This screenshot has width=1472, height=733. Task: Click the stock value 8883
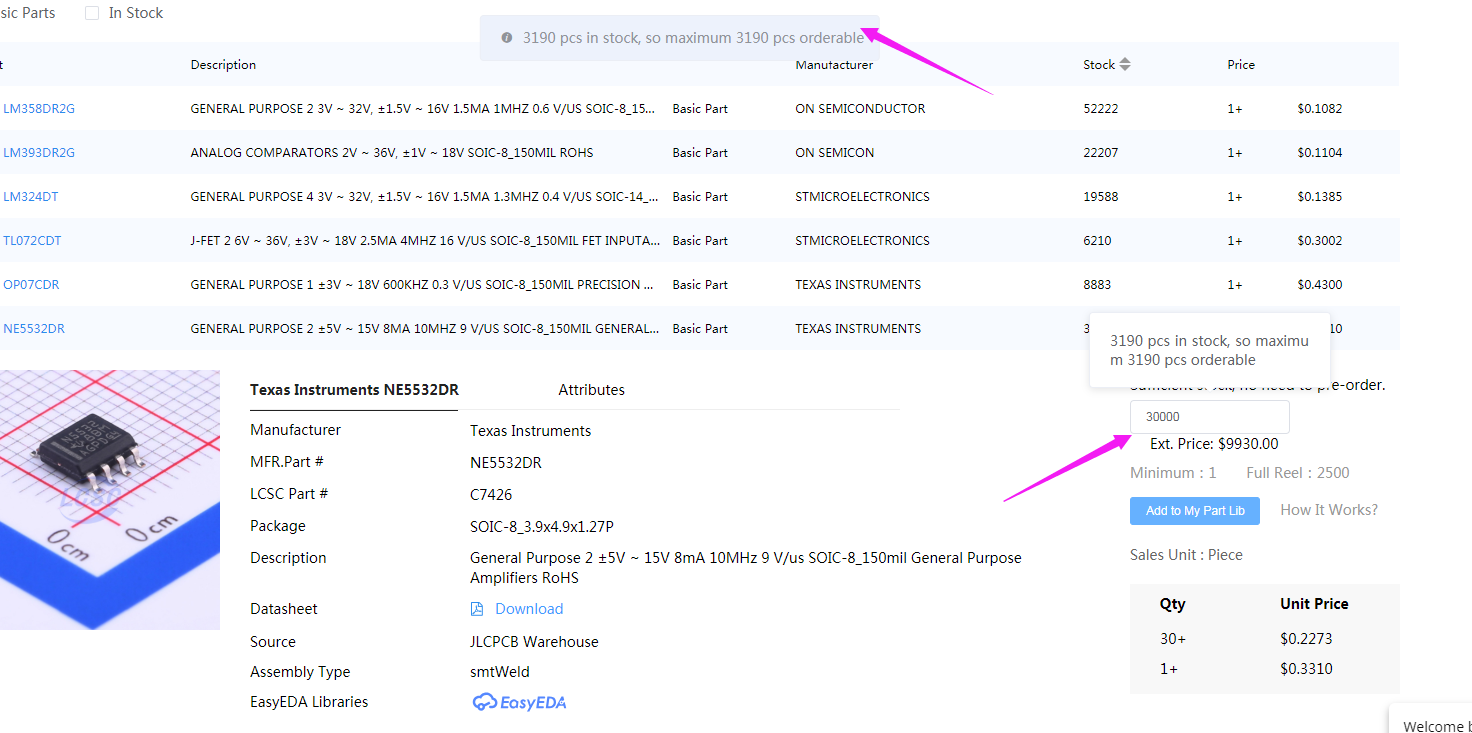(1097, 285)
